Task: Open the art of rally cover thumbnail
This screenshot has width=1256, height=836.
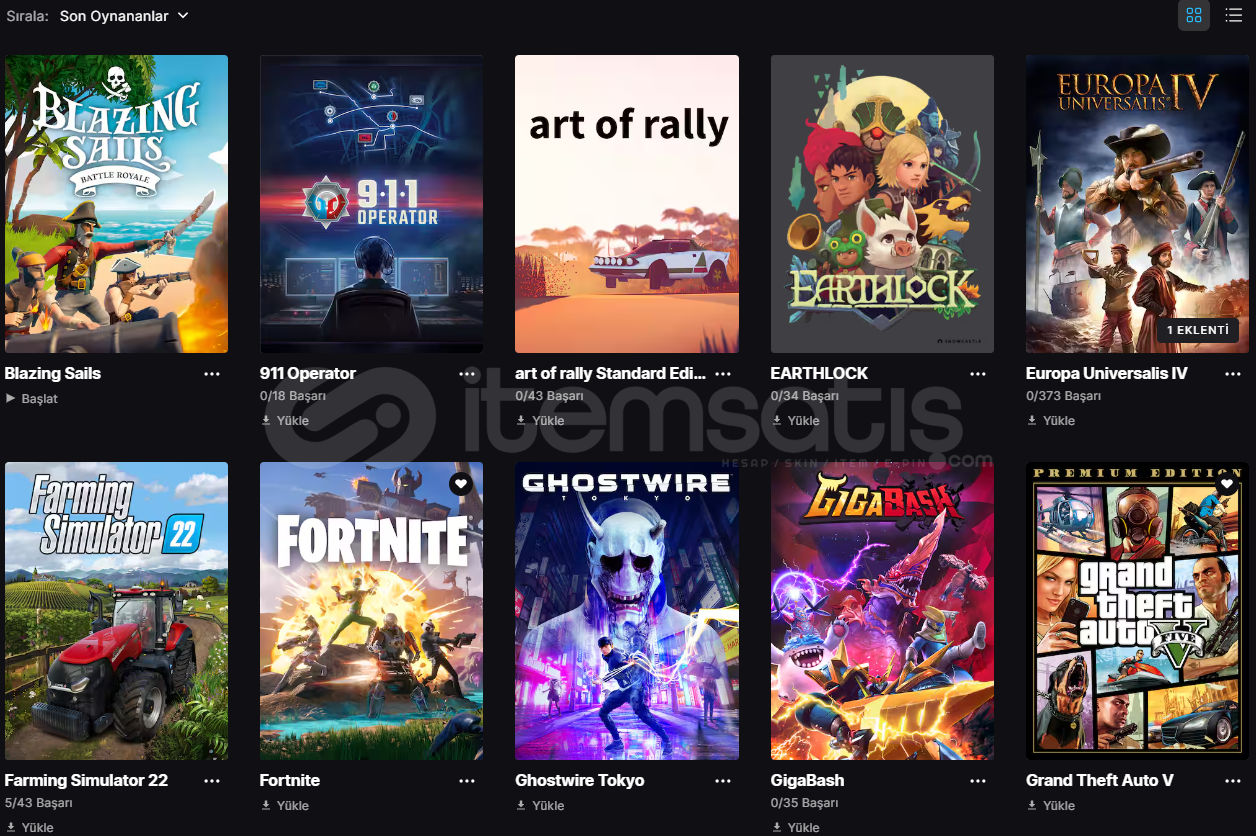Action: tap(627, 204)
